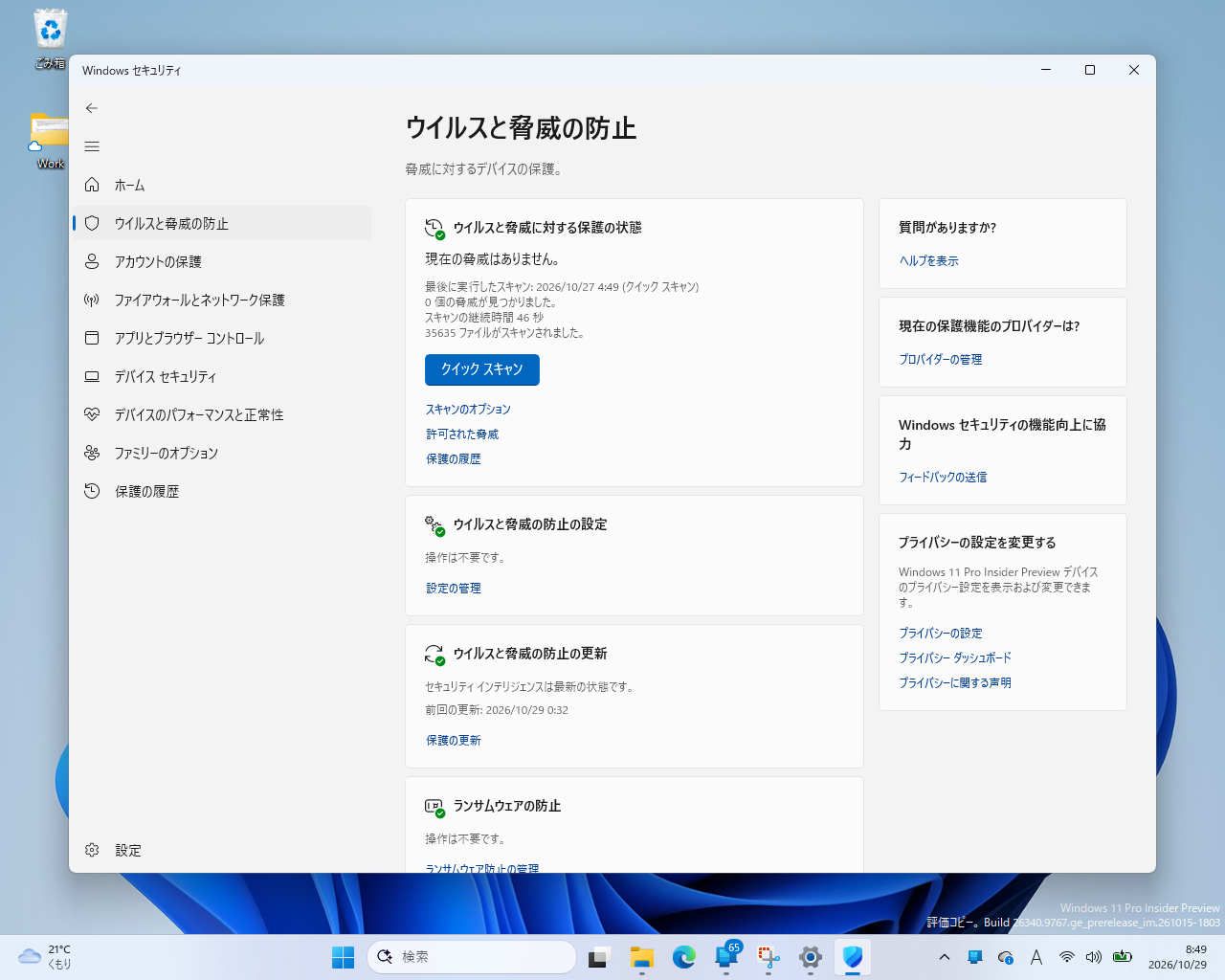Open アカウントの保護 page
The image size is (1225, 980).
point(222,261)
